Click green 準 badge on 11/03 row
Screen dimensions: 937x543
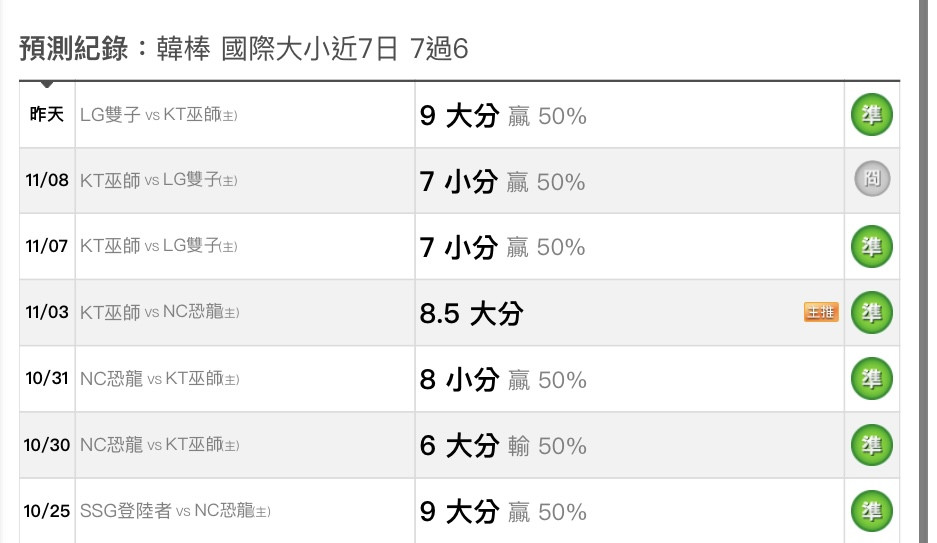[x=871, y=312]
